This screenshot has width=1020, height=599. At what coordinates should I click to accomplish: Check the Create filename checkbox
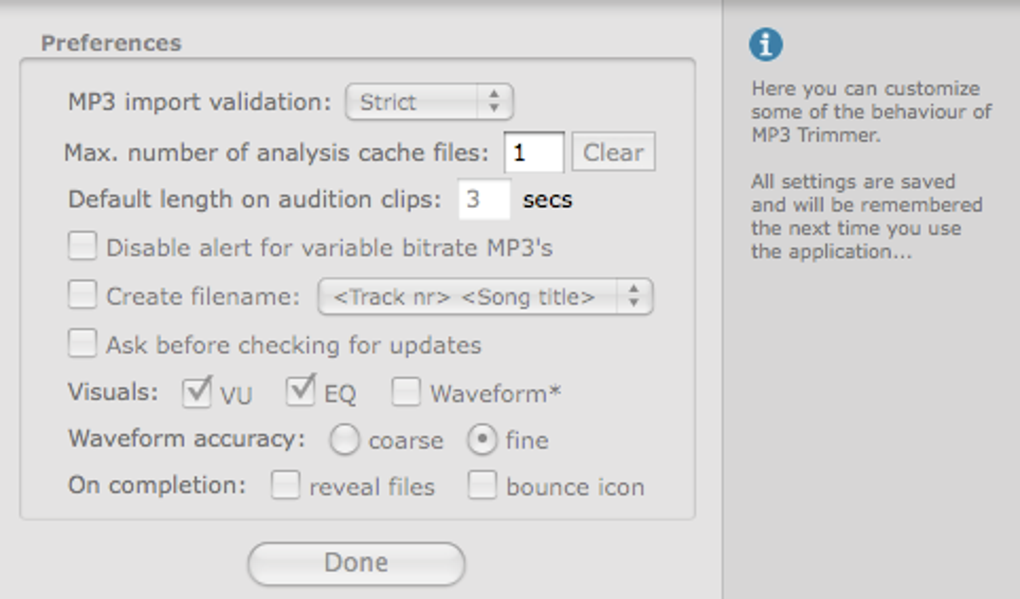[x=82, y=295]
